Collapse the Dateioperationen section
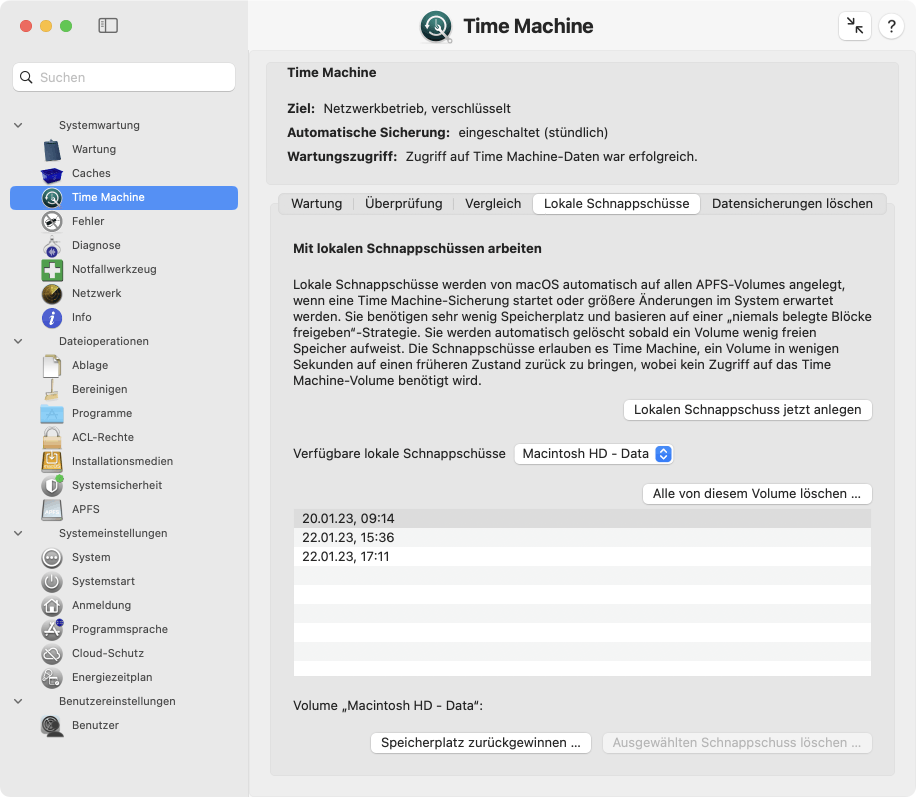The image size is (916, 797). [18, 341]
